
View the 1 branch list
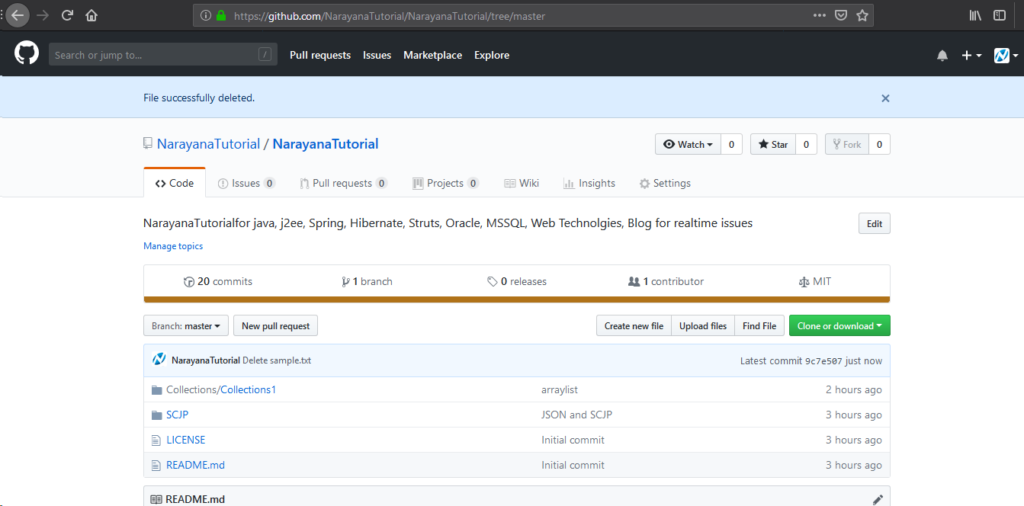[x=366, y=282]
